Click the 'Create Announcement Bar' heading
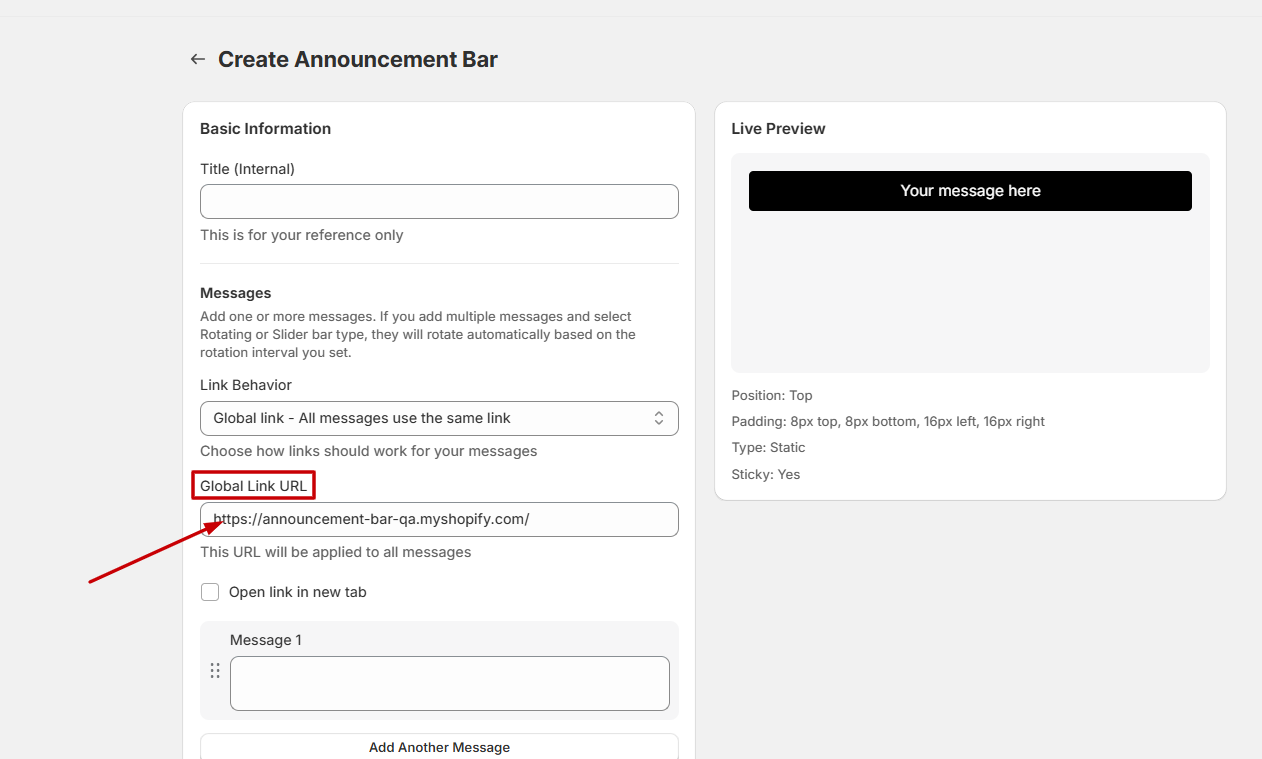 pyautogui.click(x=358, y=59)
